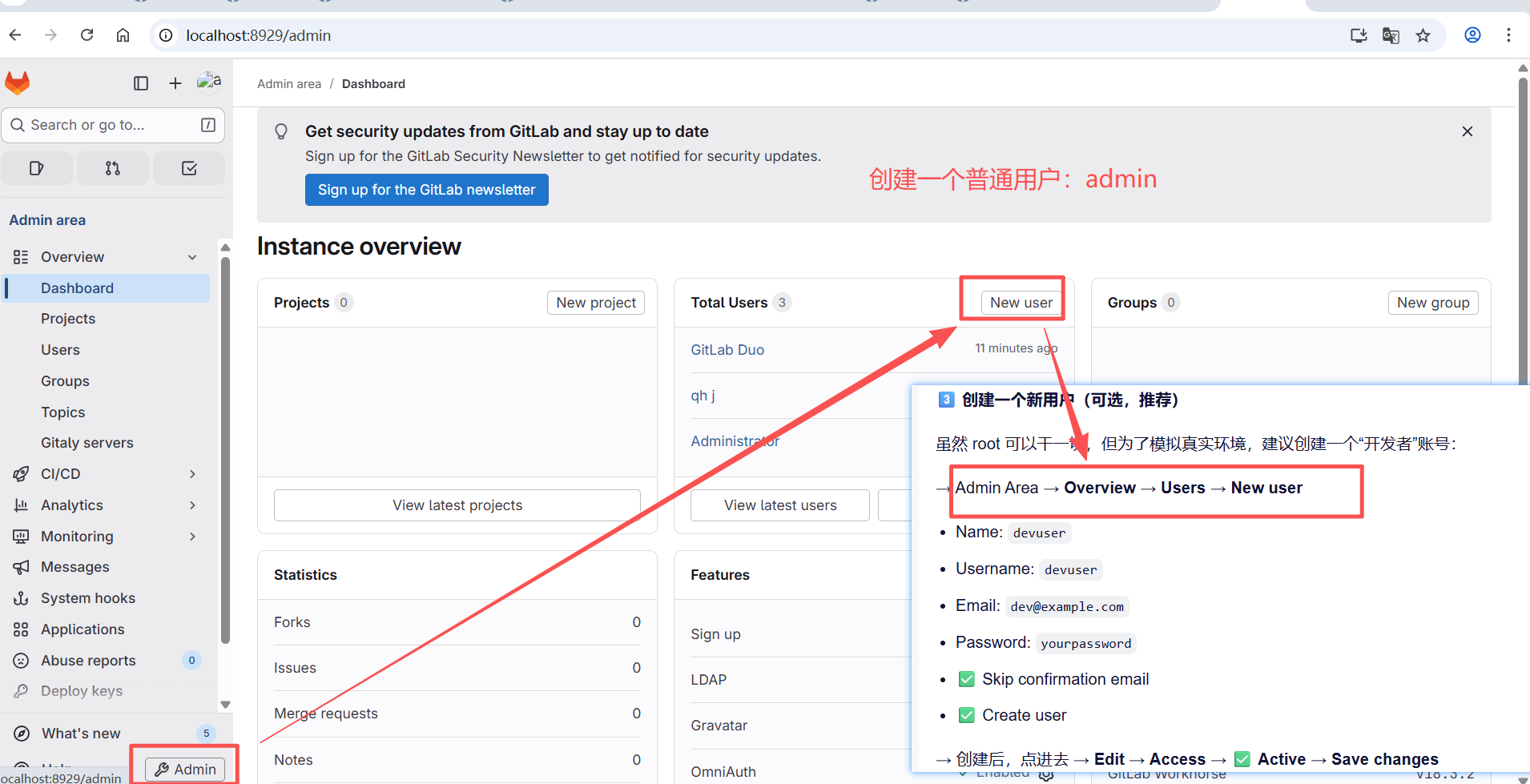Click the browser forward arrow
The height and width of the screenshot is (784, 1530).
[50, 35]
